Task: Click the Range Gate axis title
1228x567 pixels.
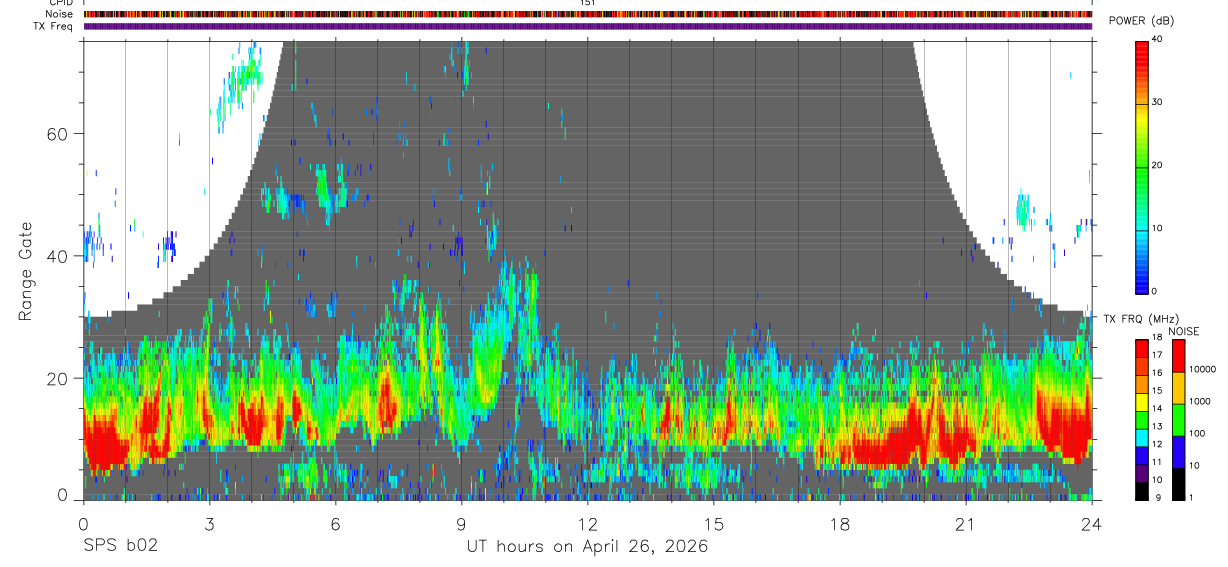Action: click(27, 272)
